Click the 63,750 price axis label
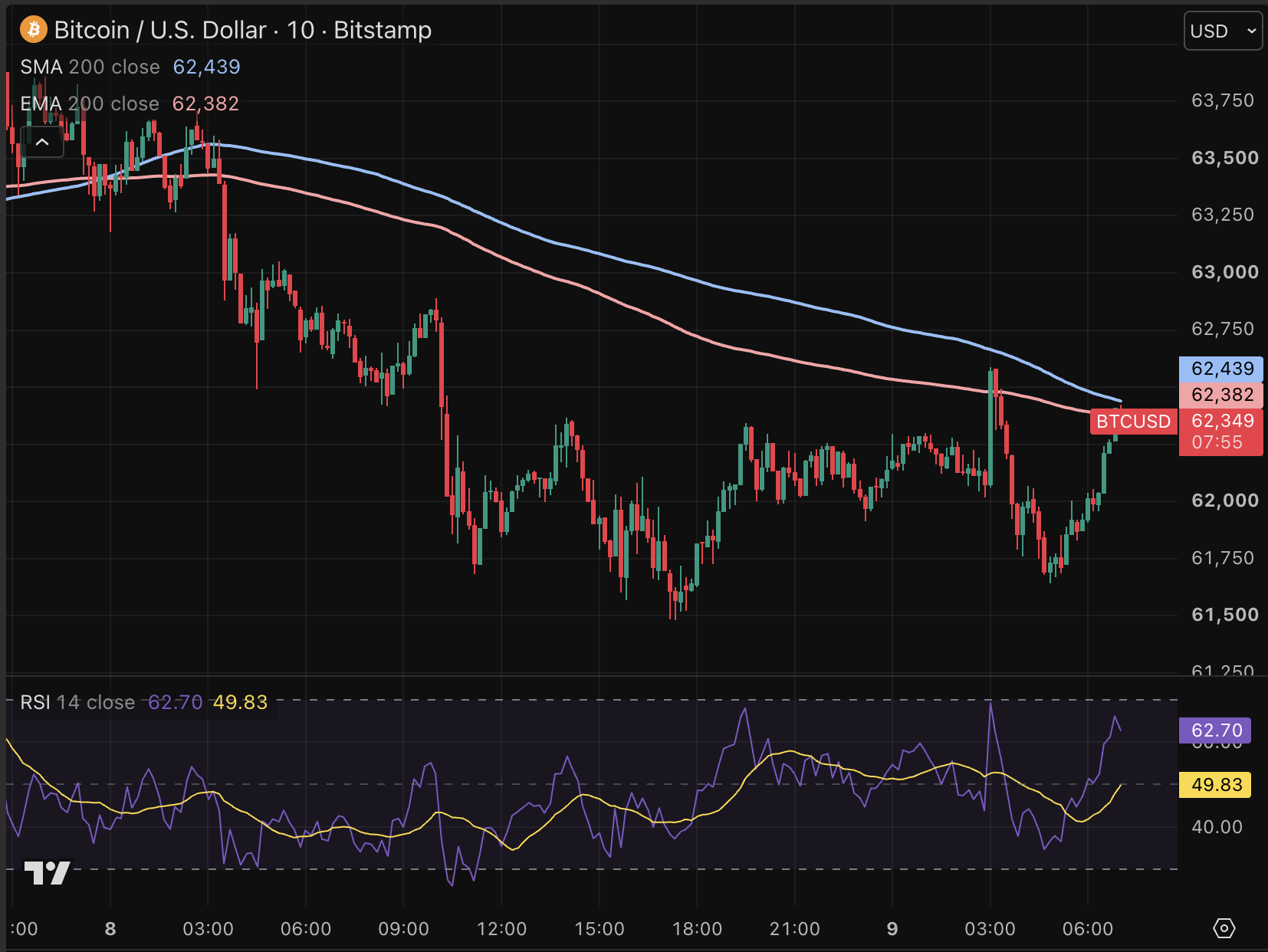The height and width of the screenshot is (952, 1268). (1223, 100)
